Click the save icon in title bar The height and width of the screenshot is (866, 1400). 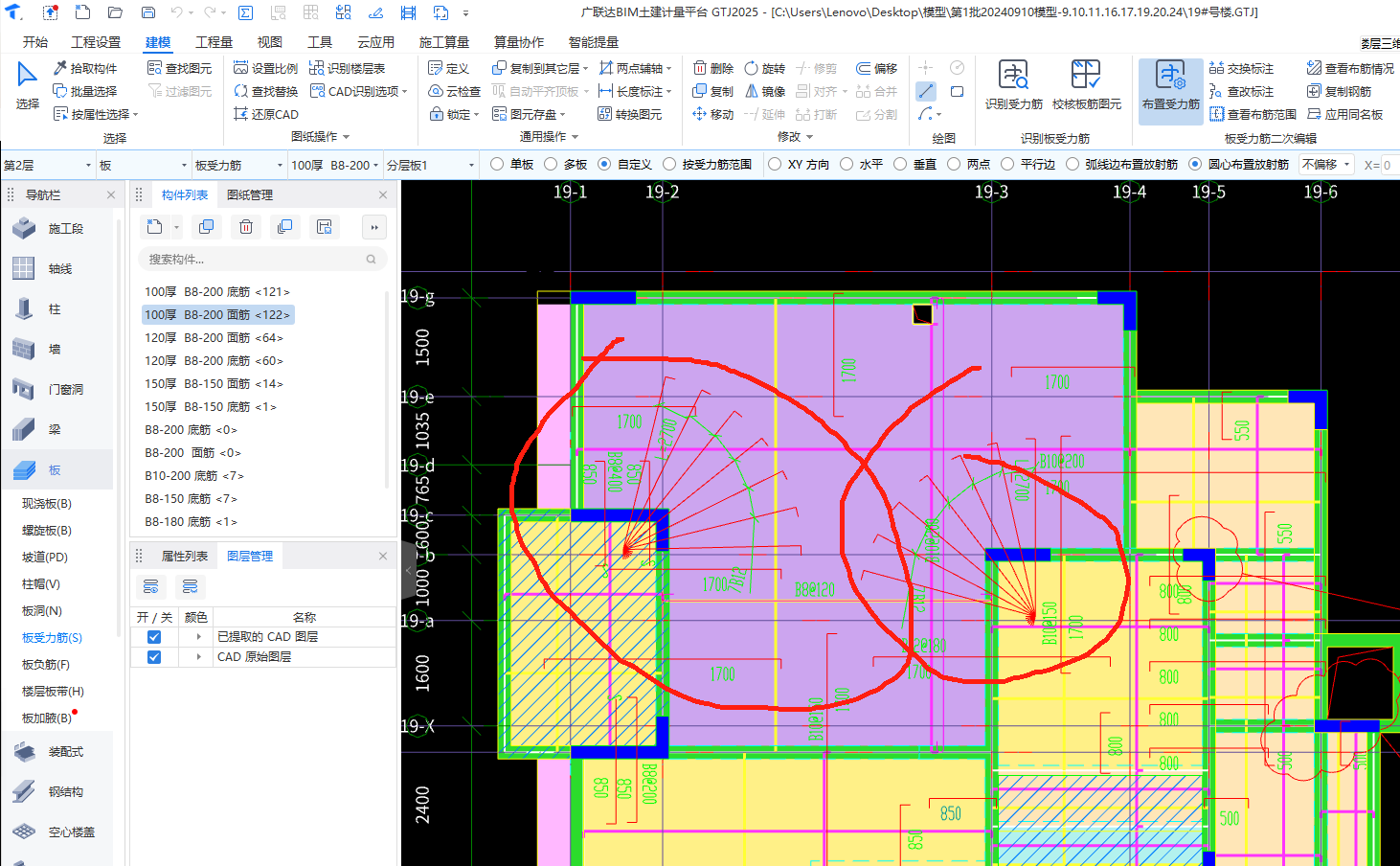(147, 12)
